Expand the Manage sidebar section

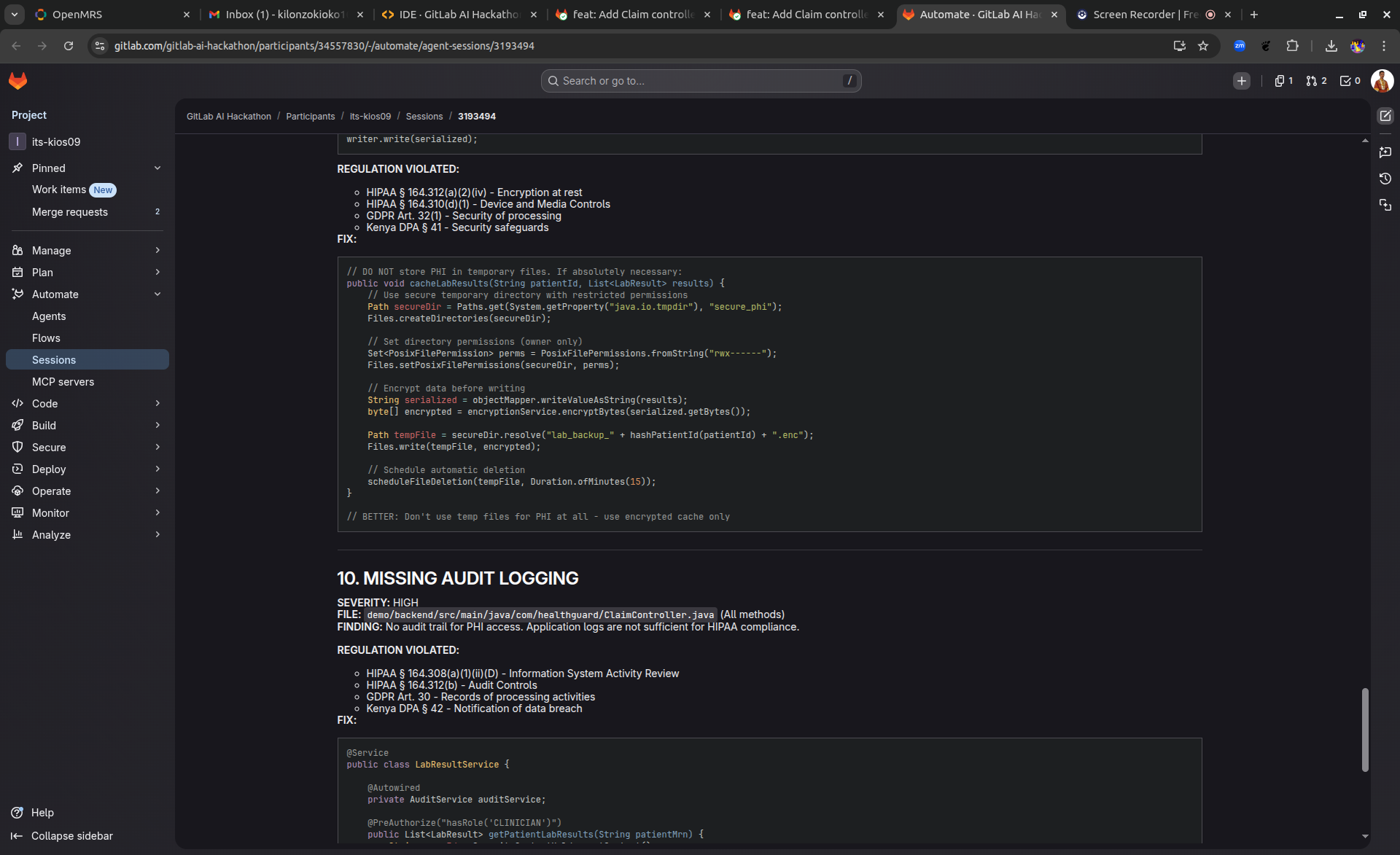coord(157,251)
